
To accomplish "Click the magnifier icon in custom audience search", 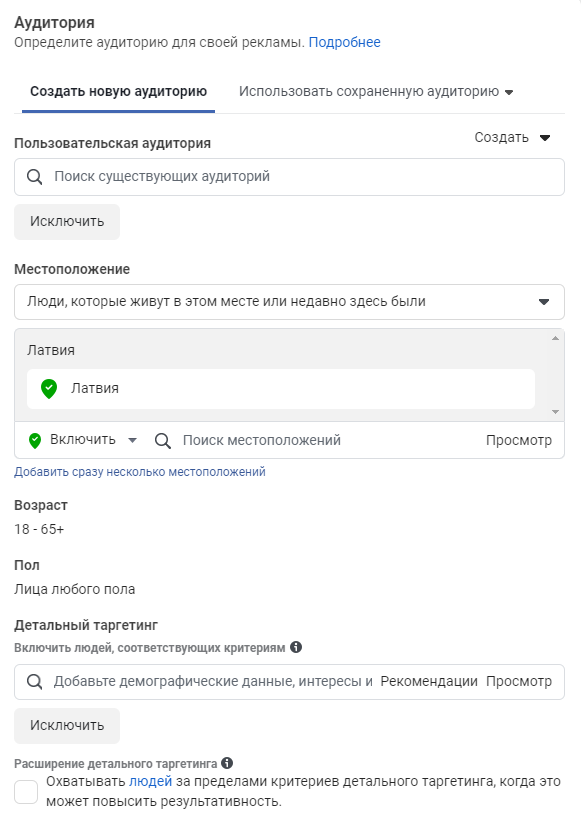I will [34, 177].
